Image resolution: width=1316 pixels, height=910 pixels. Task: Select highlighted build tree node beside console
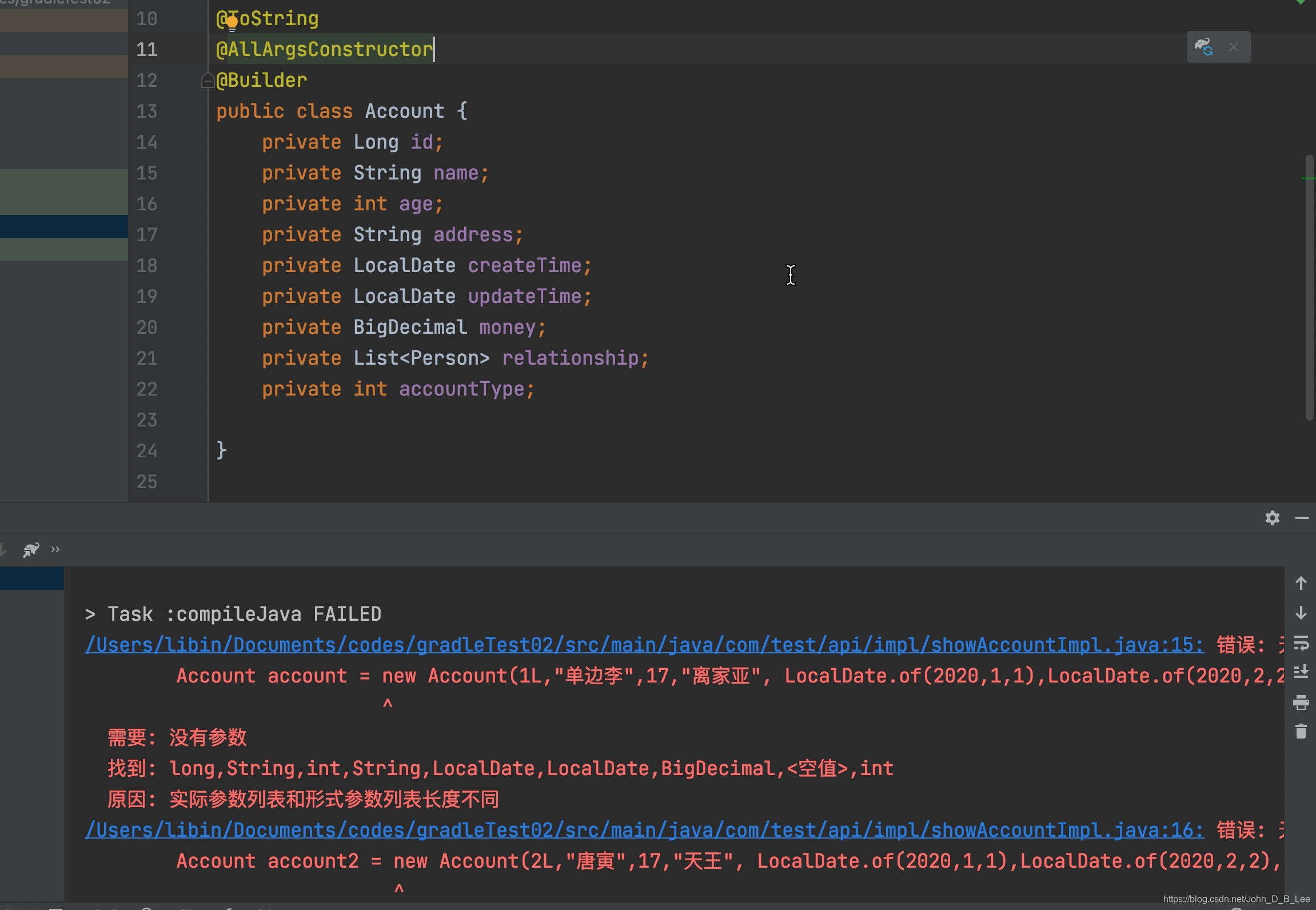click(x=31, y=578)
